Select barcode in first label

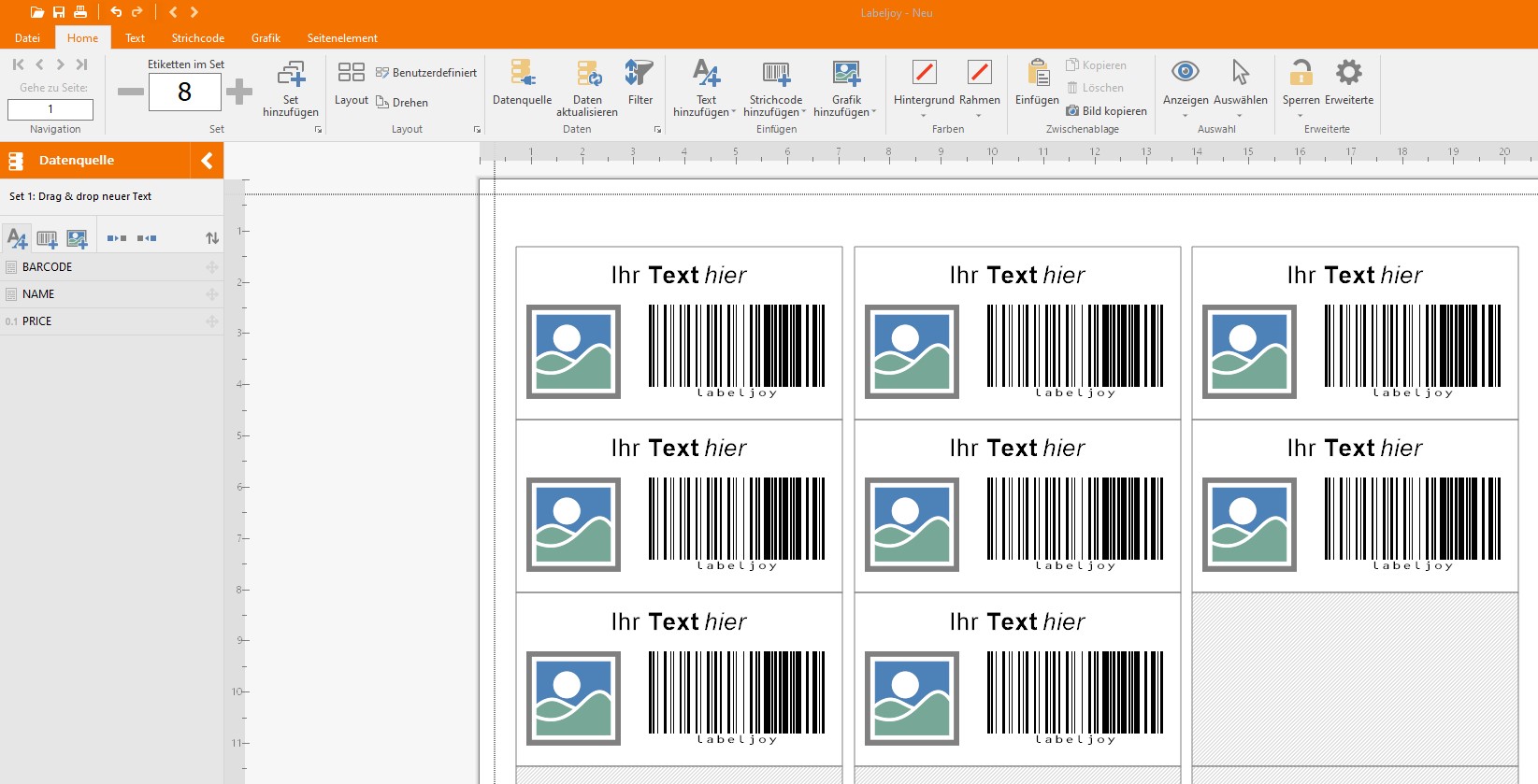click(737, 351)
